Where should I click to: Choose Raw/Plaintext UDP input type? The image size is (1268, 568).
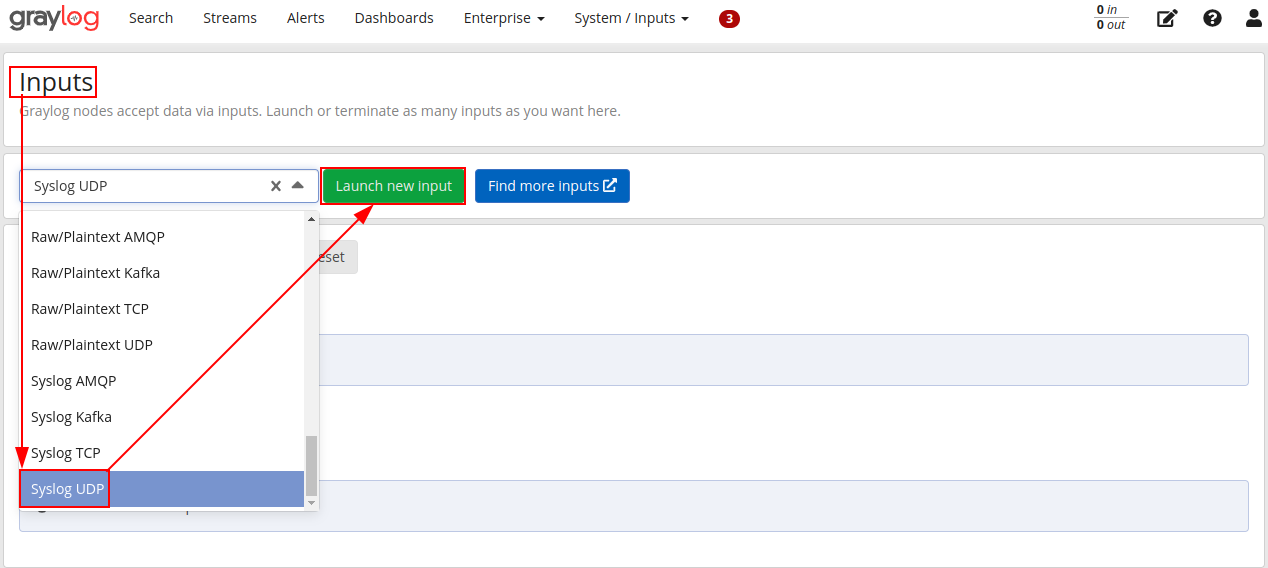point(162,345)
